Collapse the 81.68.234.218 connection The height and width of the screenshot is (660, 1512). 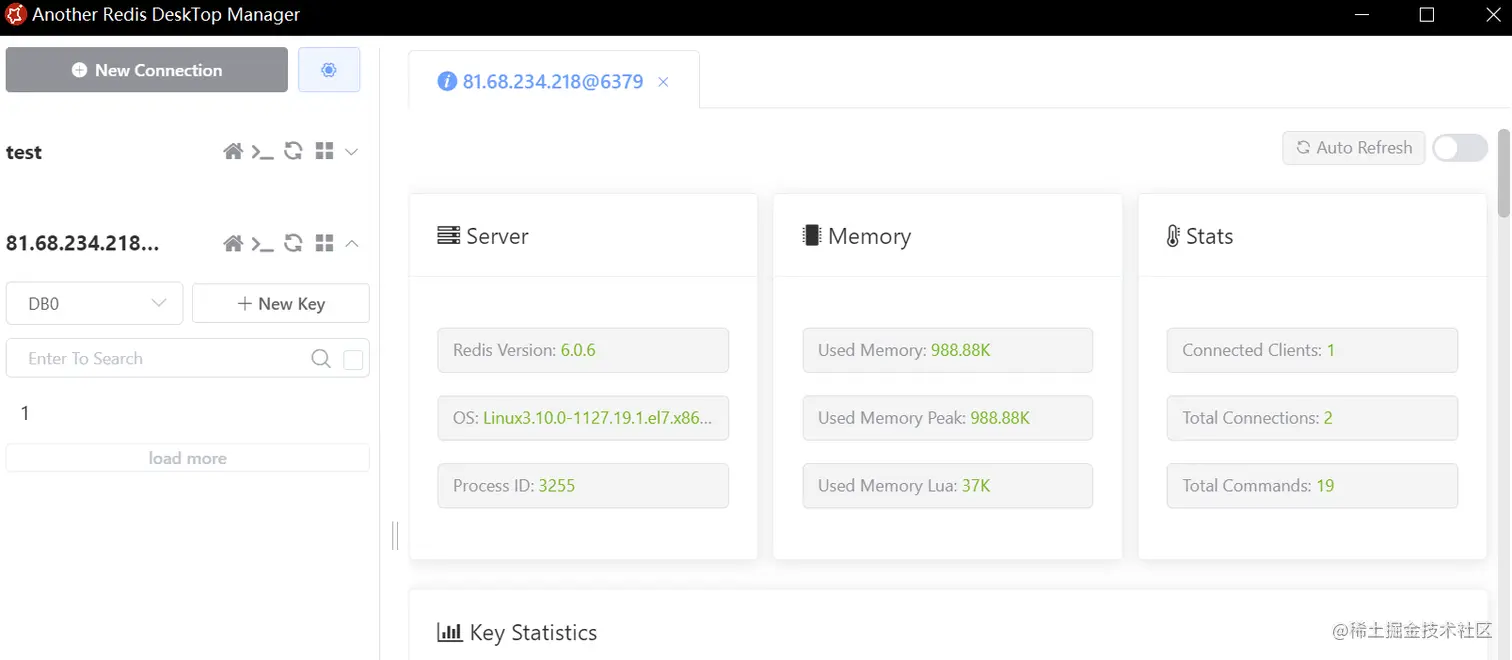352,244
